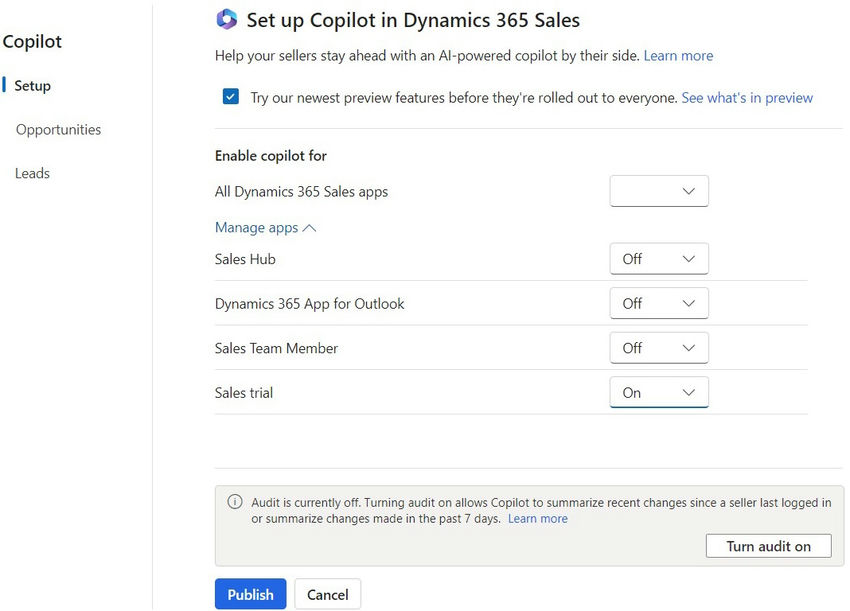
Task: Collapse the Manage apps section
Action: [265, 227]
